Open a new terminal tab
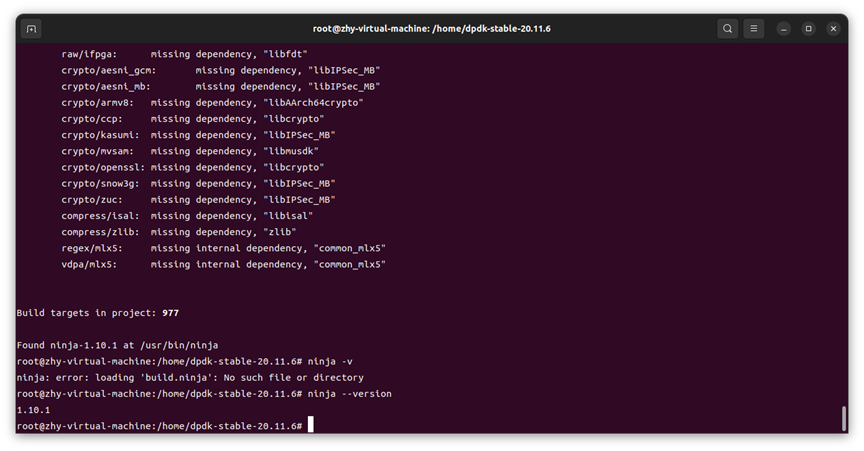The image size is (864, 451). [31, 28]
